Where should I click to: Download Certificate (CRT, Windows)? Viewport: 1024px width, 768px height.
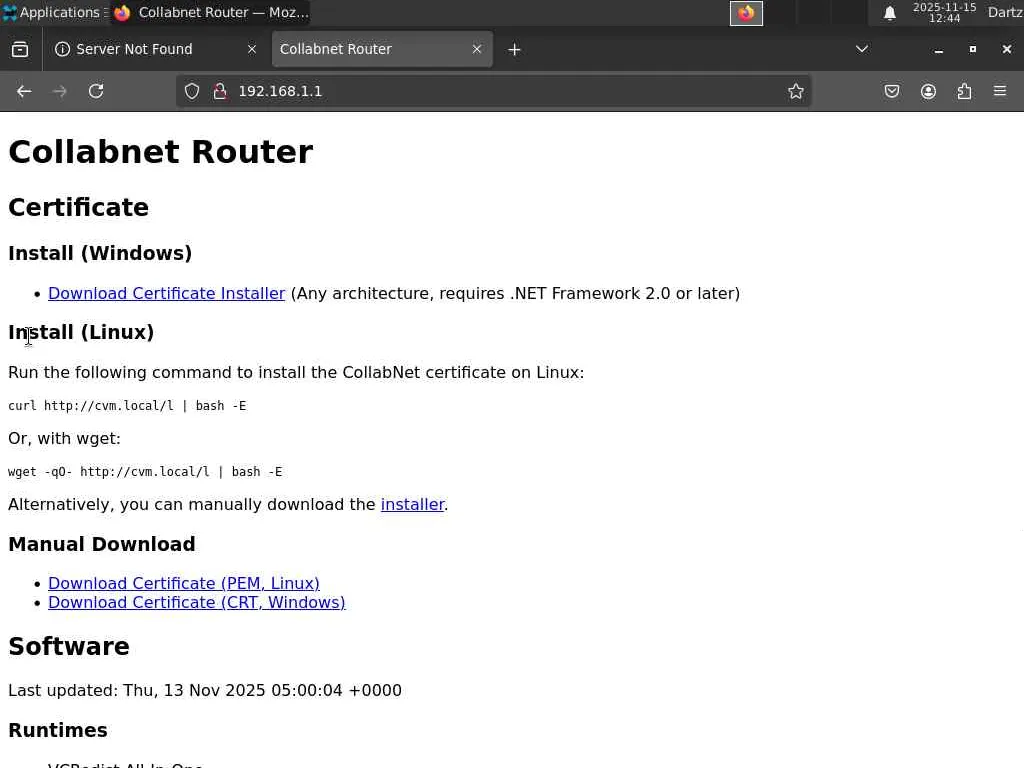(197, 602)
